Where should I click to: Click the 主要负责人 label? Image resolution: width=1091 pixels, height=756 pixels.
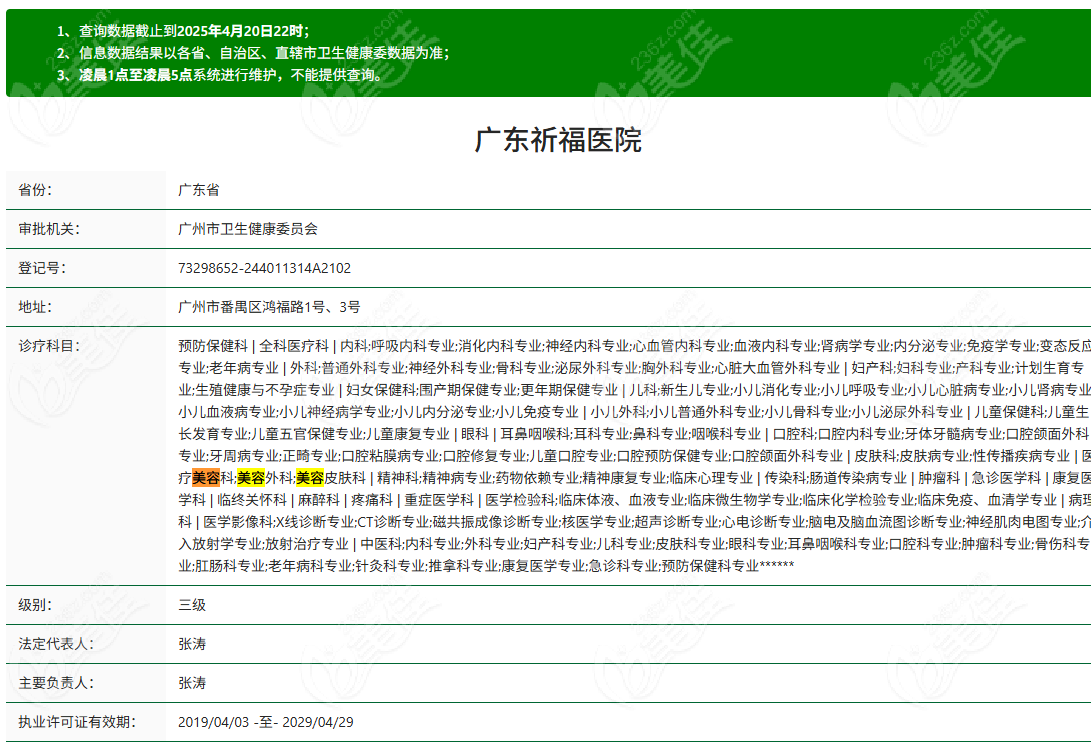point(56,683)
